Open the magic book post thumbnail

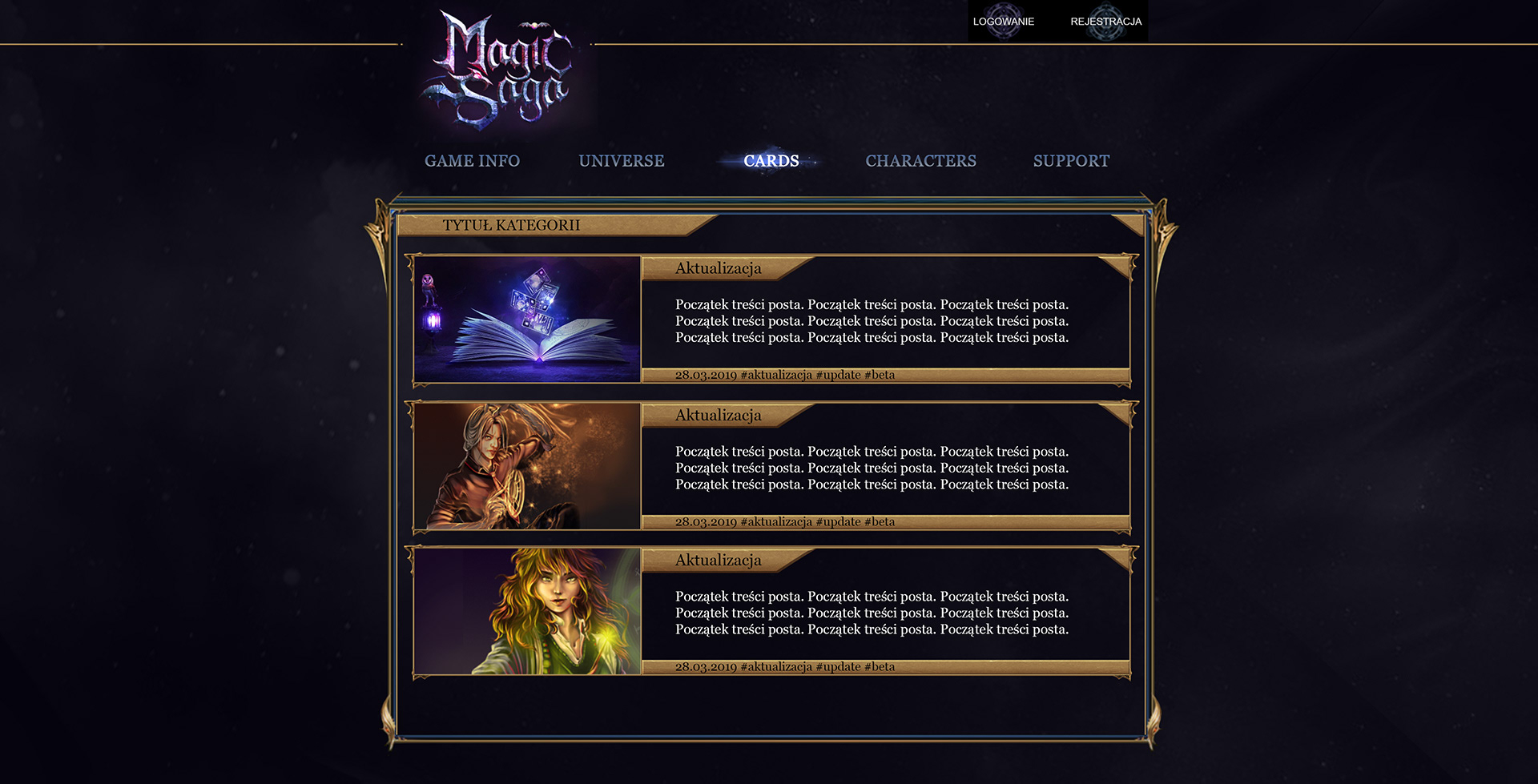click(x=527, y=319)
